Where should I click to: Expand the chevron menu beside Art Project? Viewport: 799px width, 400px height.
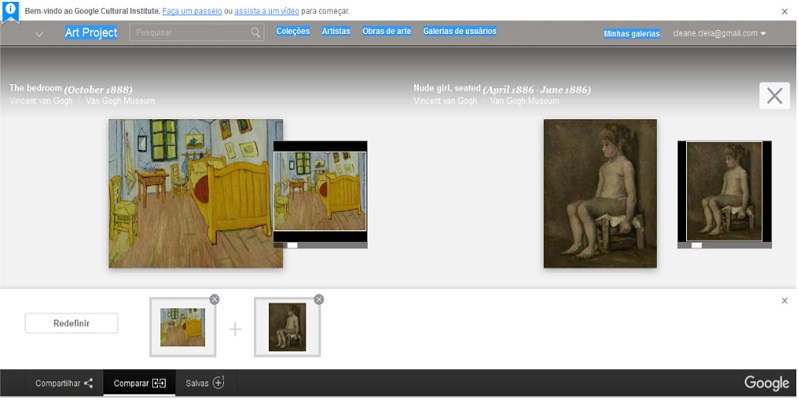pos(39,34)
